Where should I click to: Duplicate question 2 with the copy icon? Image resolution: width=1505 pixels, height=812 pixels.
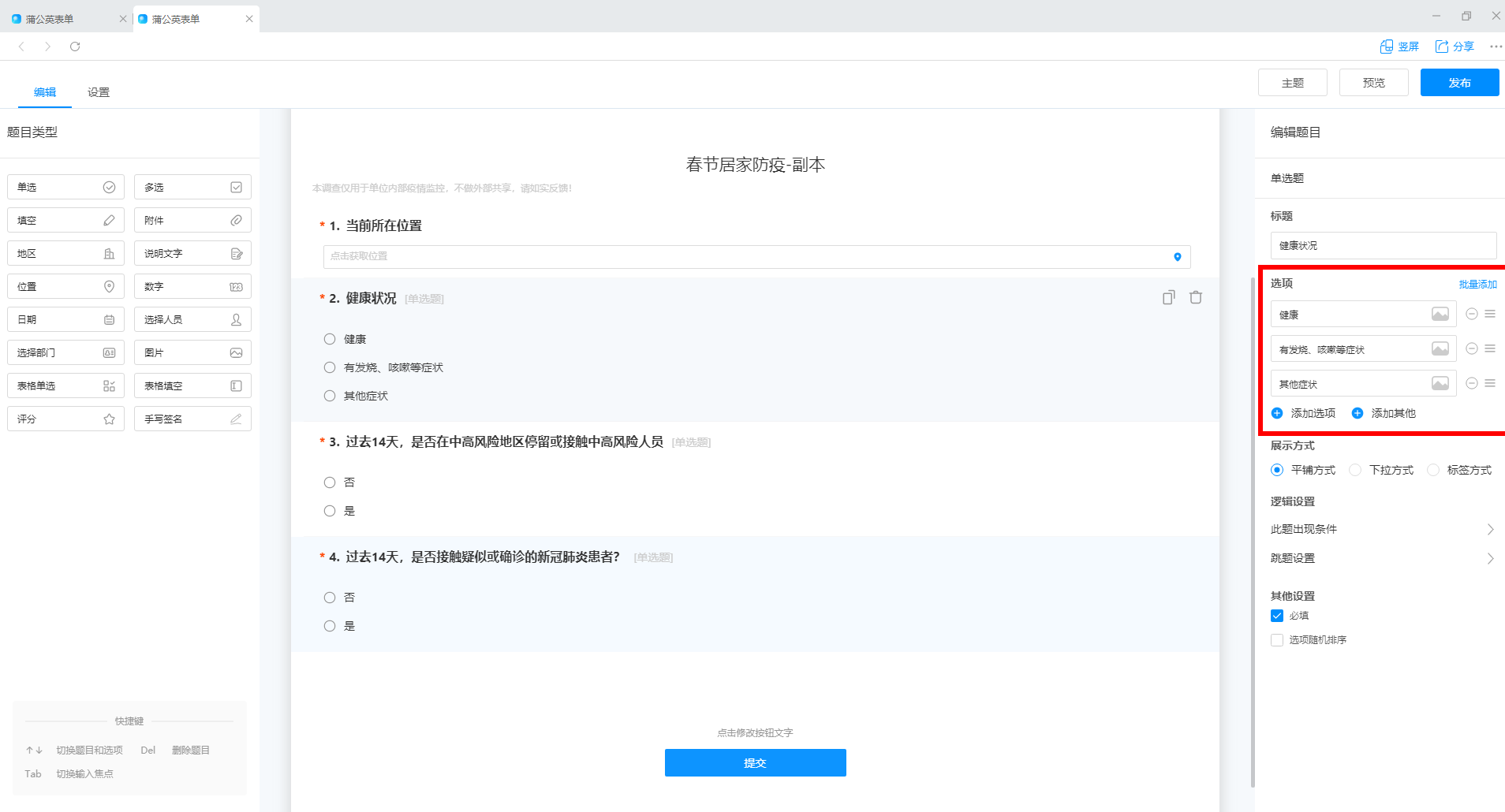[1169, 297]
